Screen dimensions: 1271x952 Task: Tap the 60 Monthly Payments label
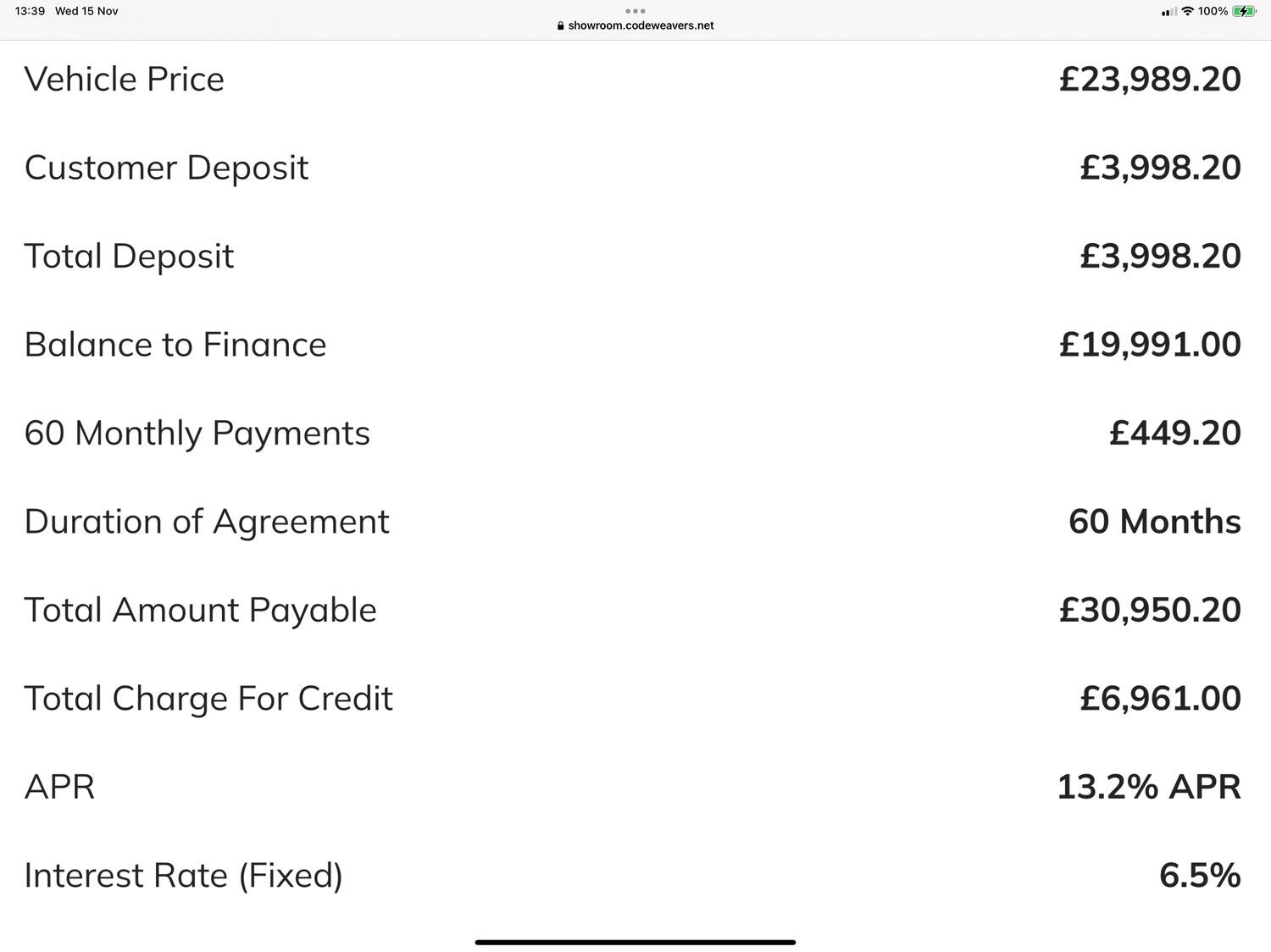[197, 433]
